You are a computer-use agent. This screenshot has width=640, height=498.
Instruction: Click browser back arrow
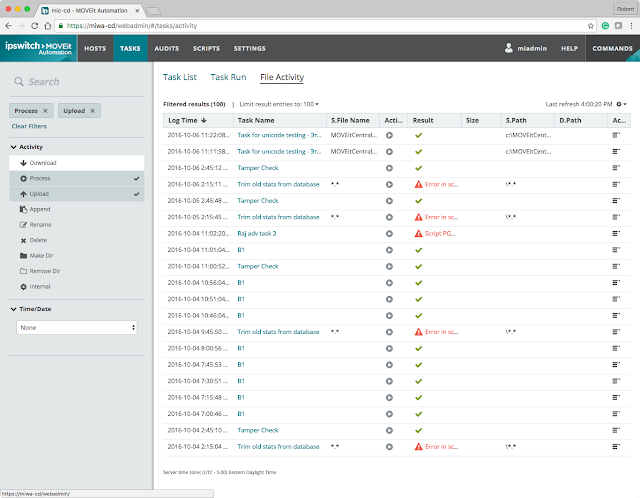coord(9,26)
